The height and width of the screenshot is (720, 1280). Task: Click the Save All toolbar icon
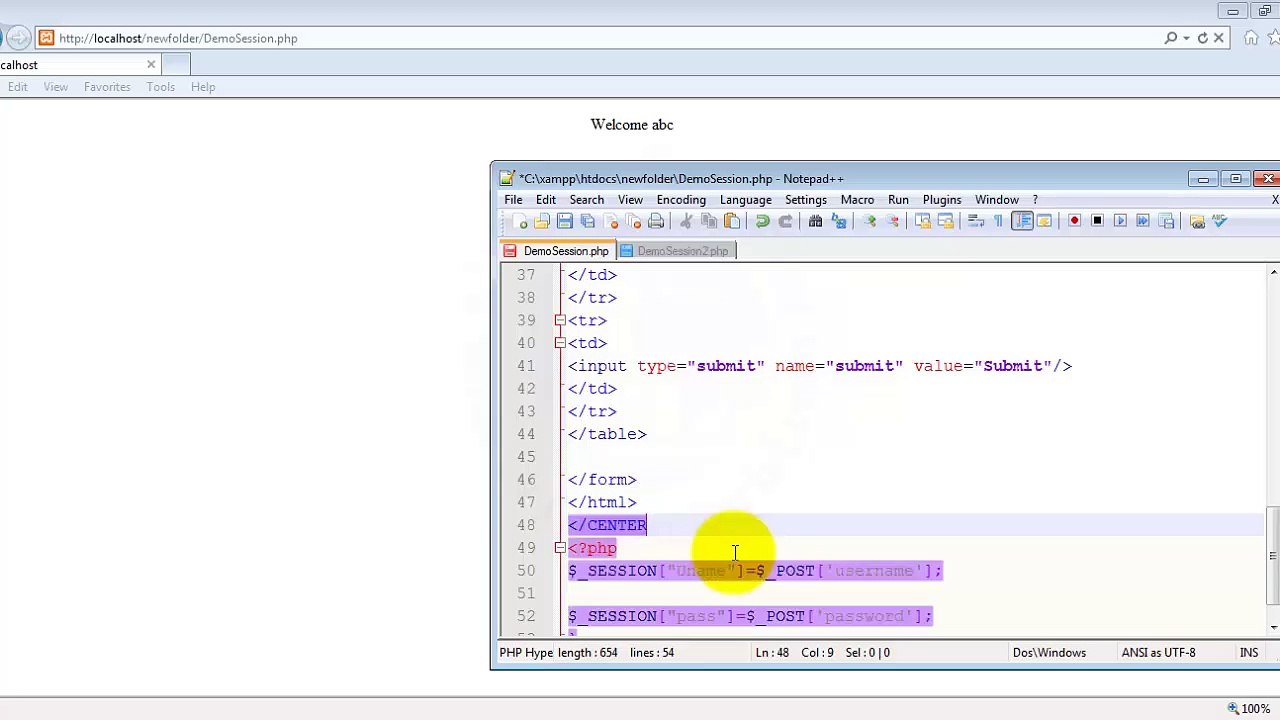coord(588,221)
